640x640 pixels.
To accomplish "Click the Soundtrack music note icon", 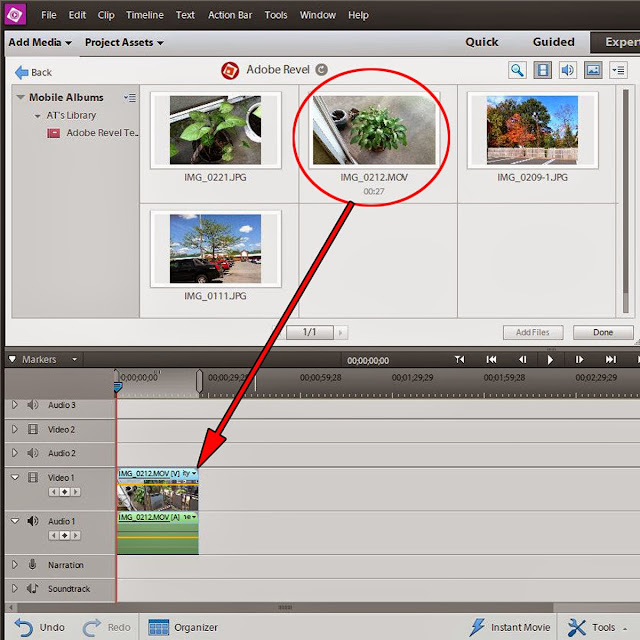I will pyautogui.click(x=33, y=589).
